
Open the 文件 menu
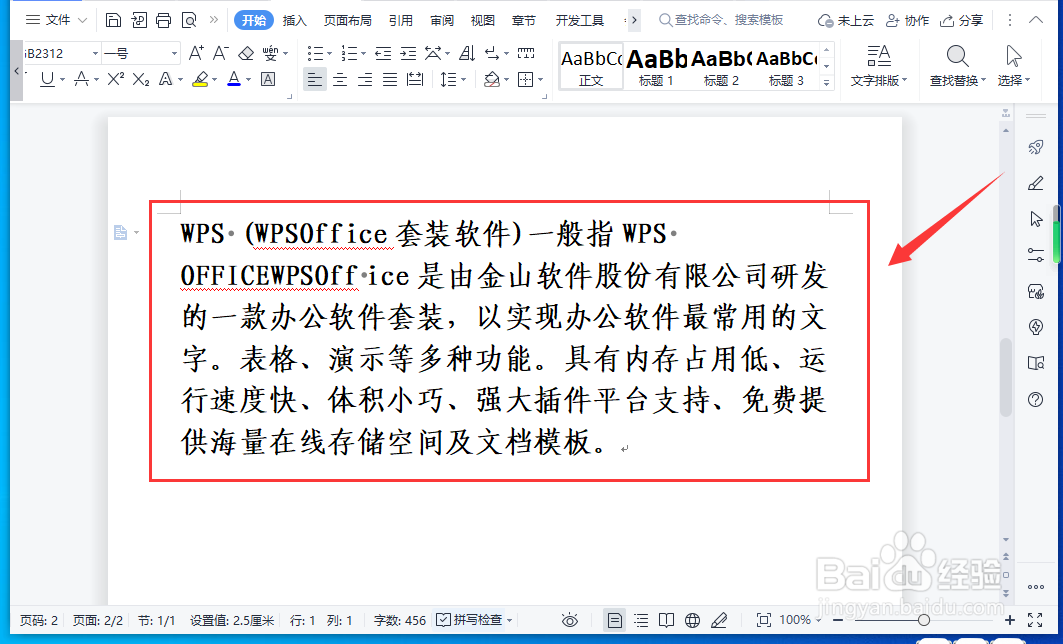(x=57, y=20)
